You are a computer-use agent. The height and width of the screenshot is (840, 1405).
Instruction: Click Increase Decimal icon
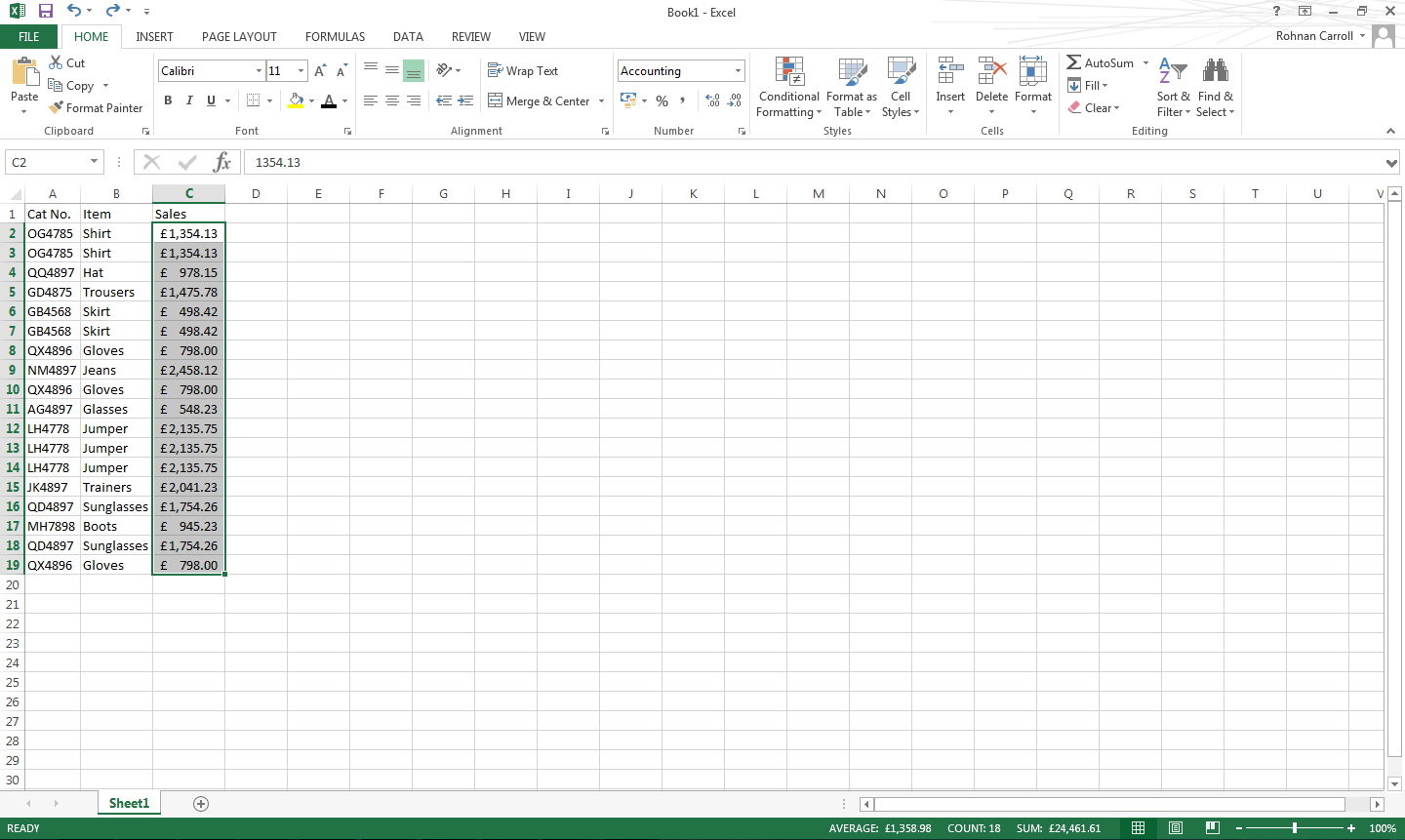[x=712, y=100]
